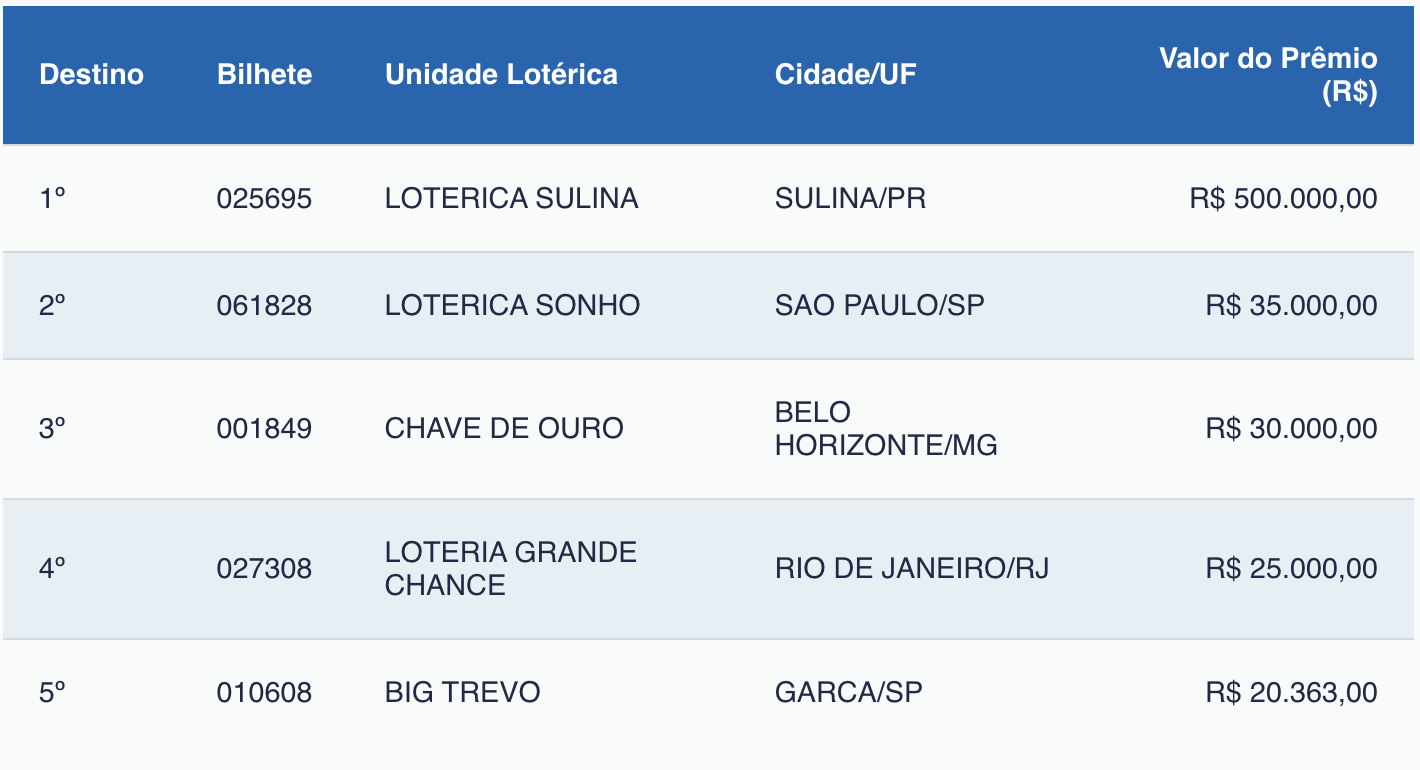Select ticket number 010608
Screen dimensions: 1420x770
tap(264, 692)
